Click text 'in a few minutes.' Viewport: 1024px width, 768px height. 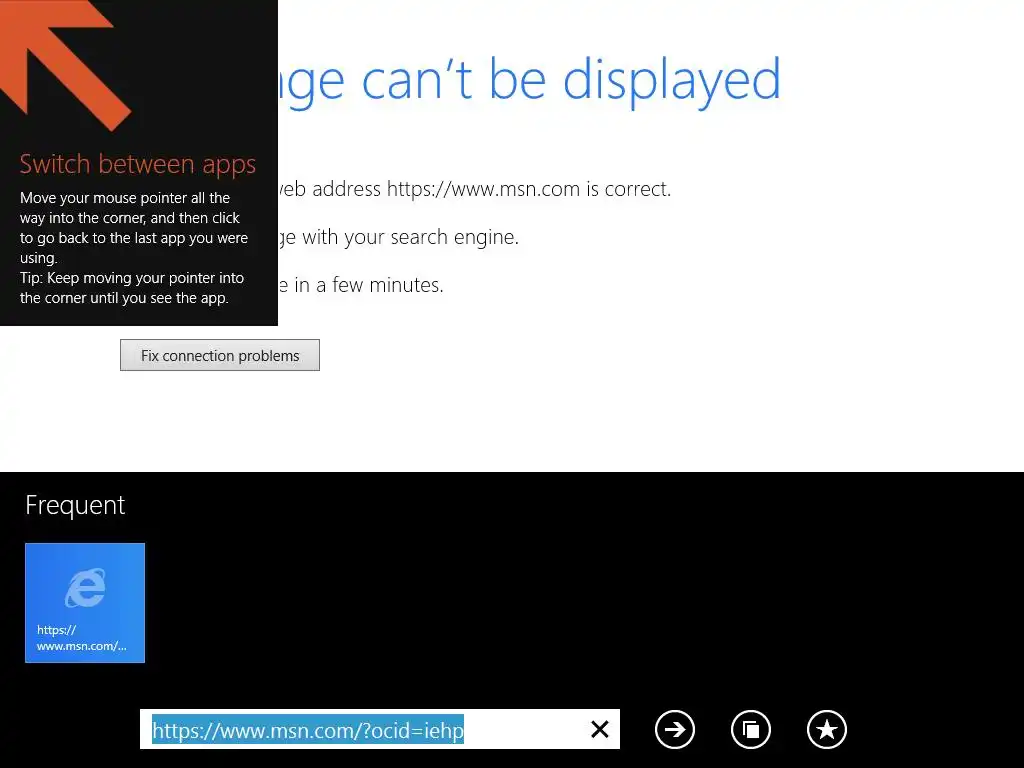368,285
